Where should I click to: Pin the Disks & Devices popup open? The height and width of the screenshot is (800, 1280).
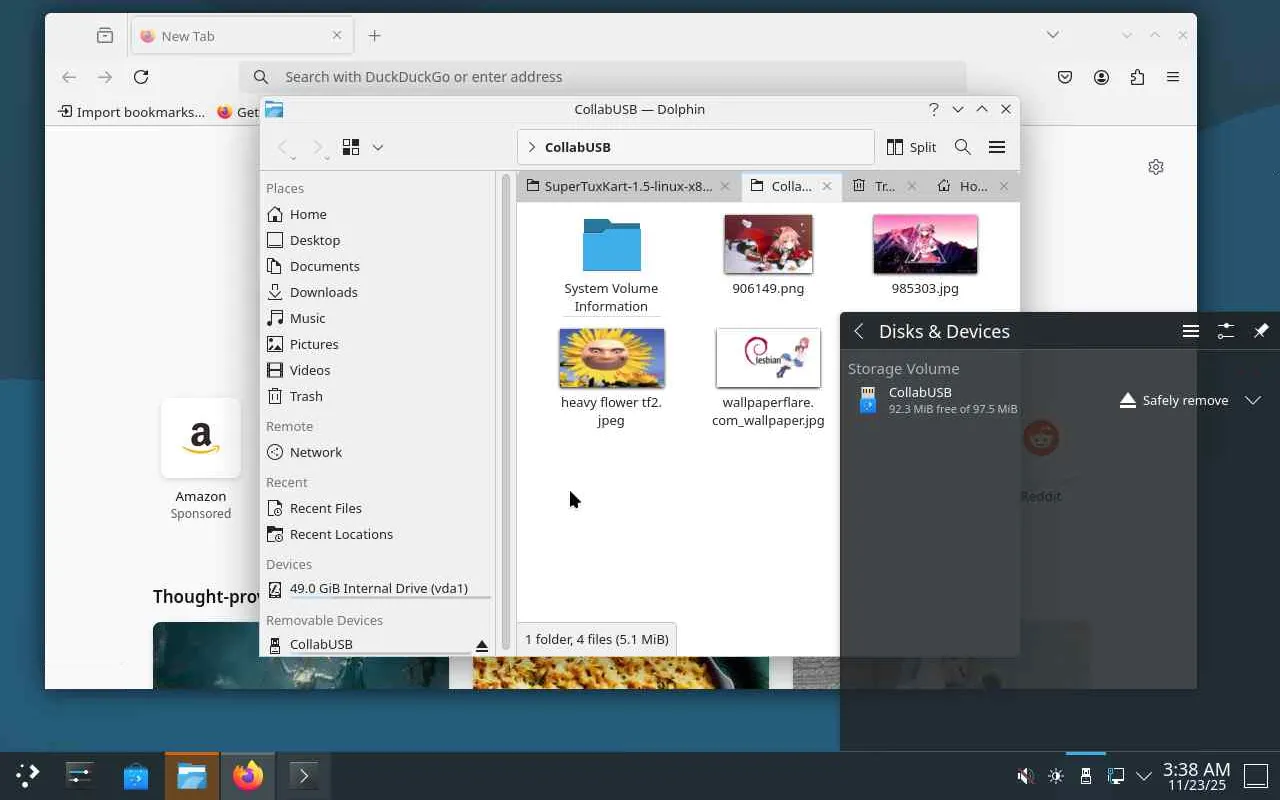point(1261,331)
